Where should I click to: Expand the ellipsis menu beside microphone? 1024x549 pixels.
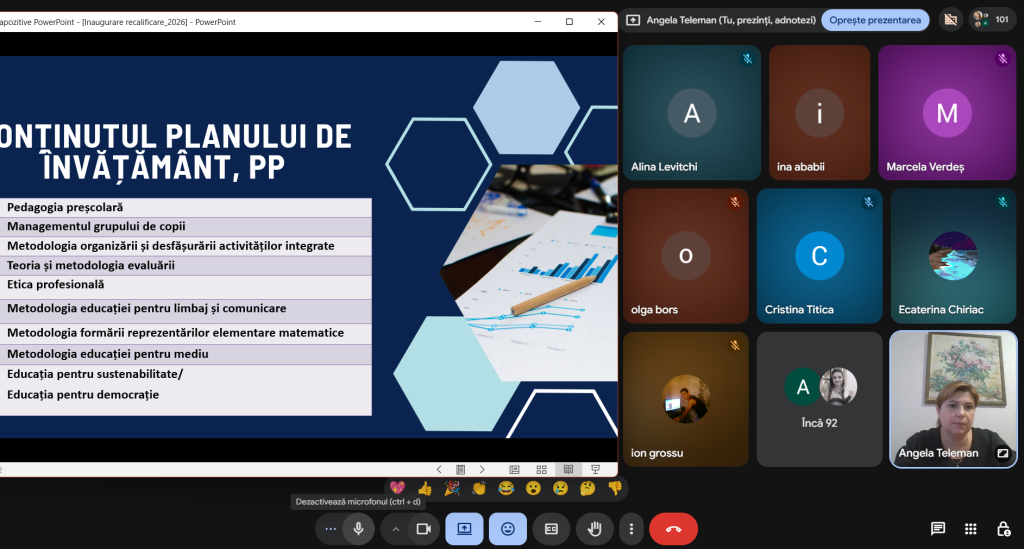[x=330, y=529]
